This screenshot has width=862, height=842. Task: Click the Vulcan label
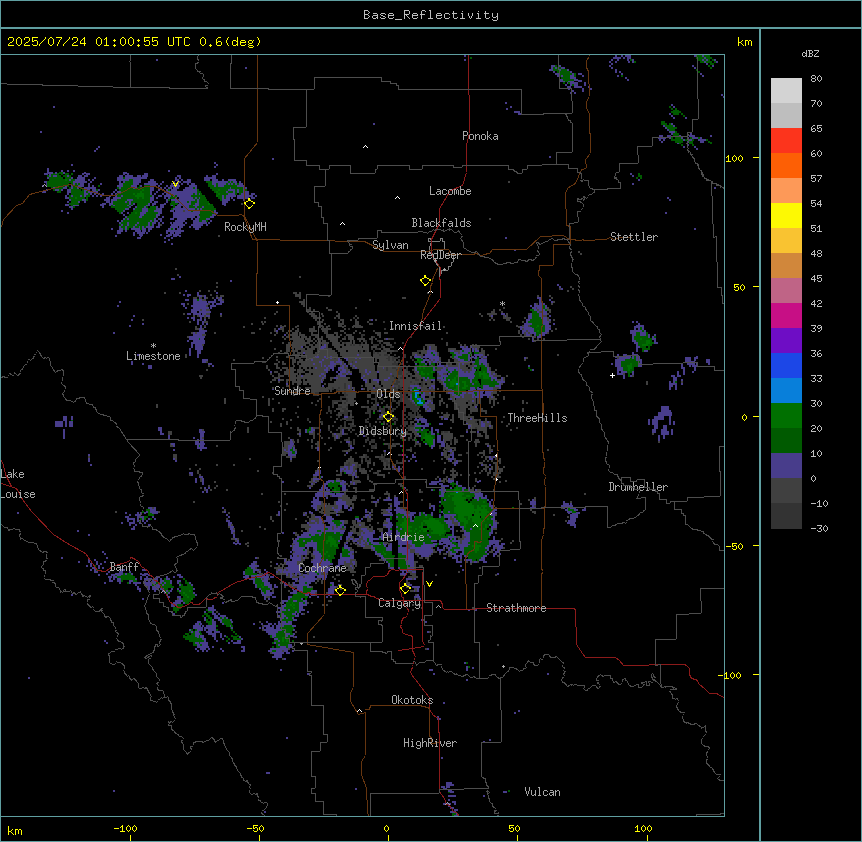pos(542,792)
